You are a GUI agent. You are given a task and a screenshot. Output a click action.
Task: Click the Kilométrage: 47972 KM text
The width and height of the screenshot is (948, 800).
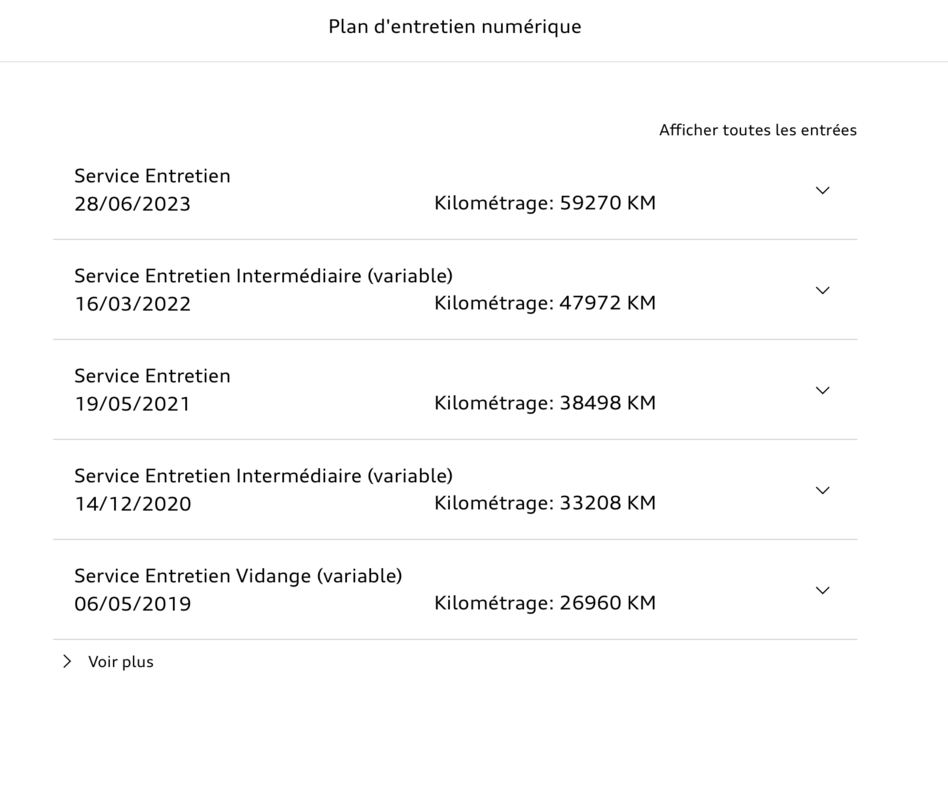coord(545,303)
